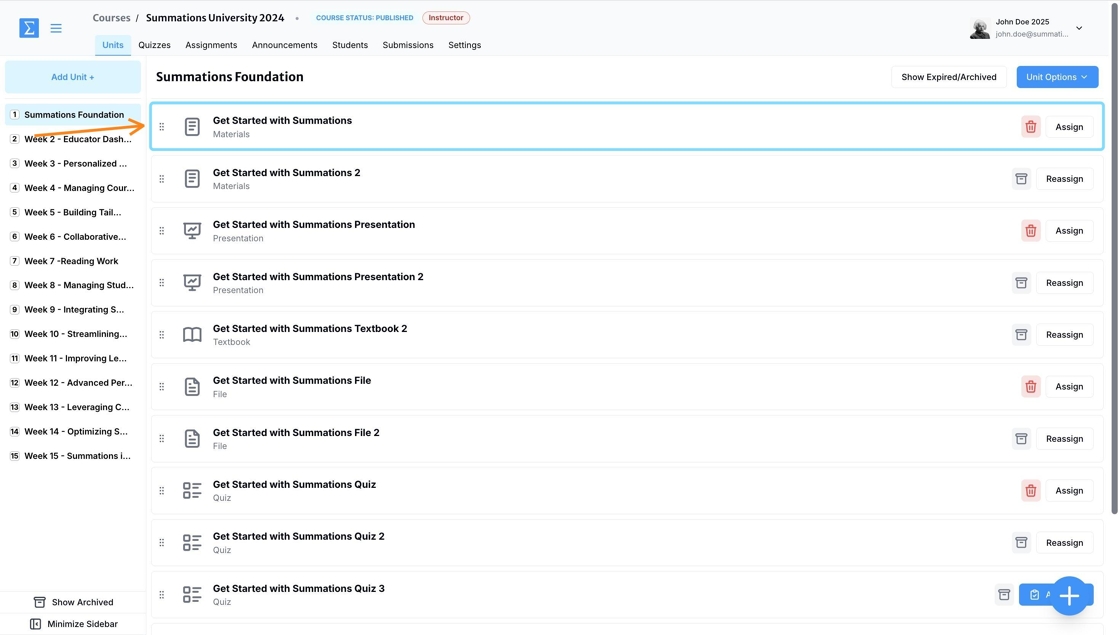
Task: Click Show Expired/Archived button
Action: 949,77
